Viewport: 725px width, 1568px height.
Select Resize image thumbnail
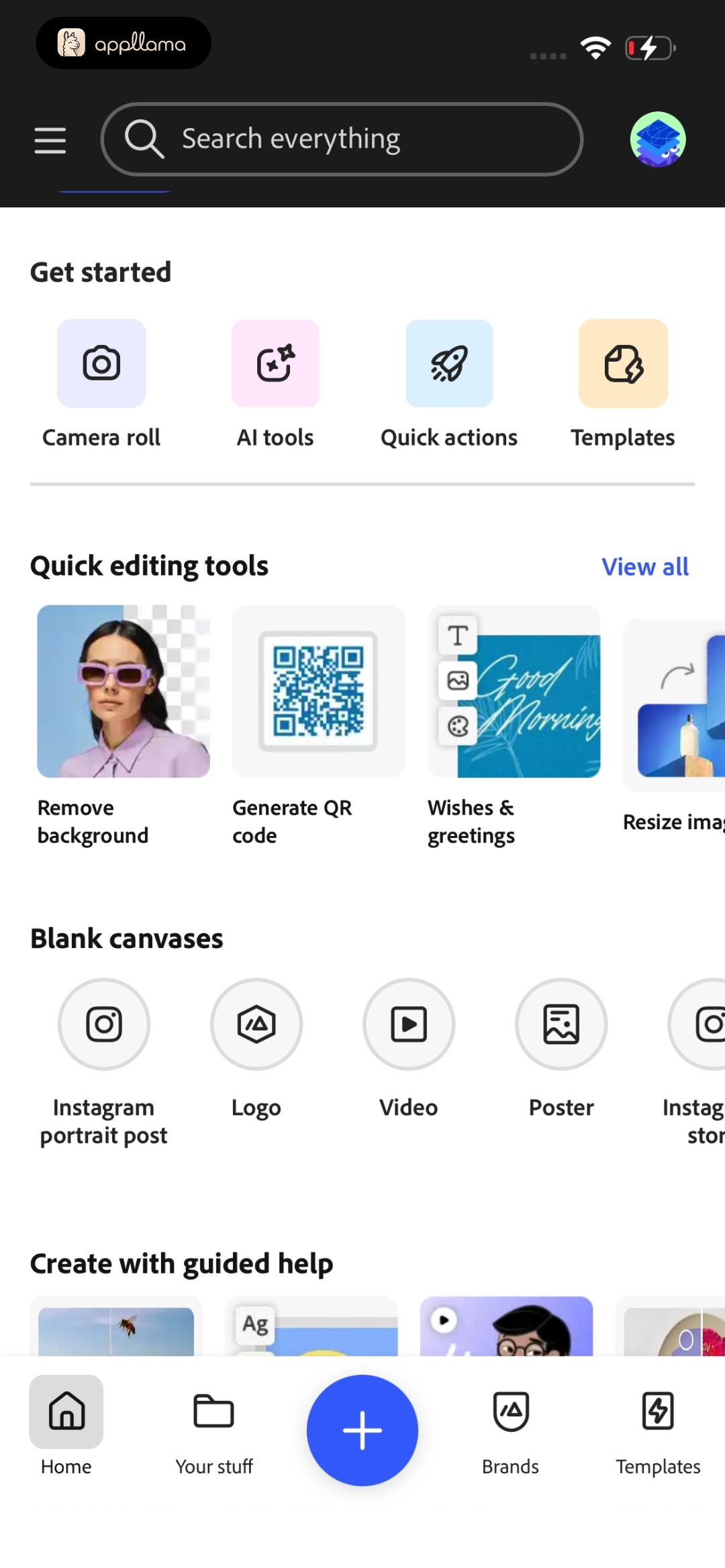[x=674, y=704]
